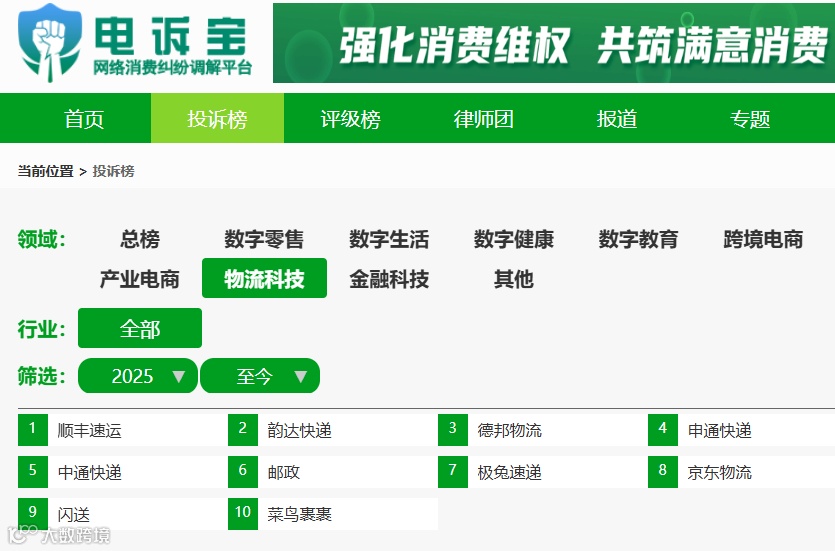
Task: Select the 产业电商 domain filter
Action: click(140, 278)
